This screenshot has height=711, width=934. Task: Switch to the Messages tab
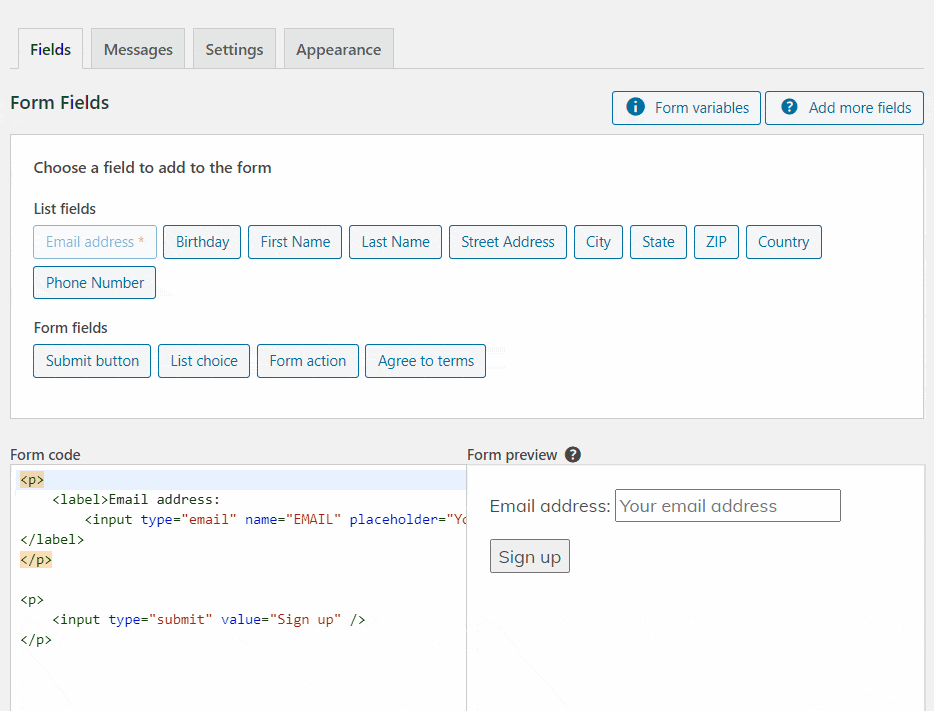[x=137, y=48]
